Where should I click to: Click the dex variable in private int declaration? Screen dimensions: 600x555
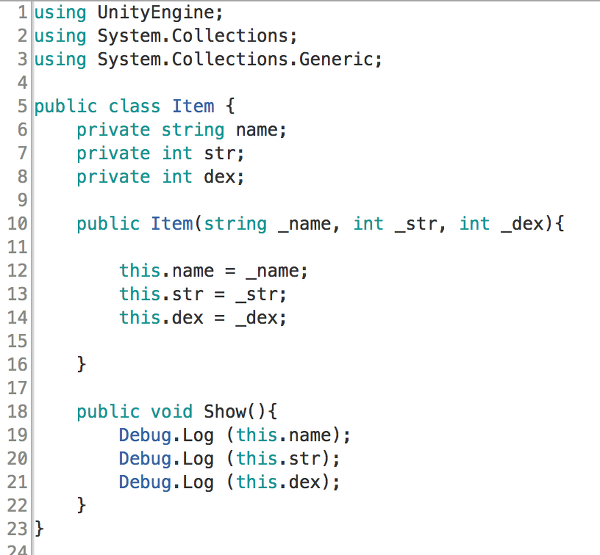tap(219, 177)
